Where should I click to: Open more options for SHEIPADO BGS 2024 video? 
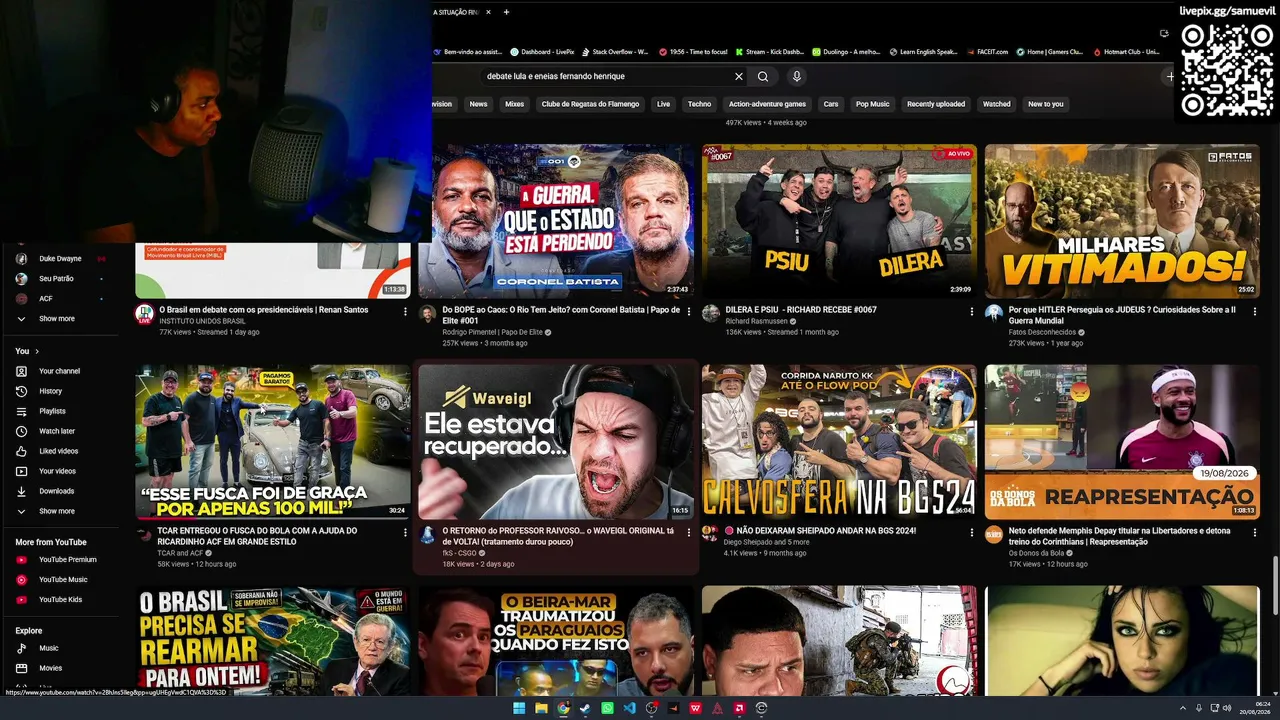[x=972, y=533]
